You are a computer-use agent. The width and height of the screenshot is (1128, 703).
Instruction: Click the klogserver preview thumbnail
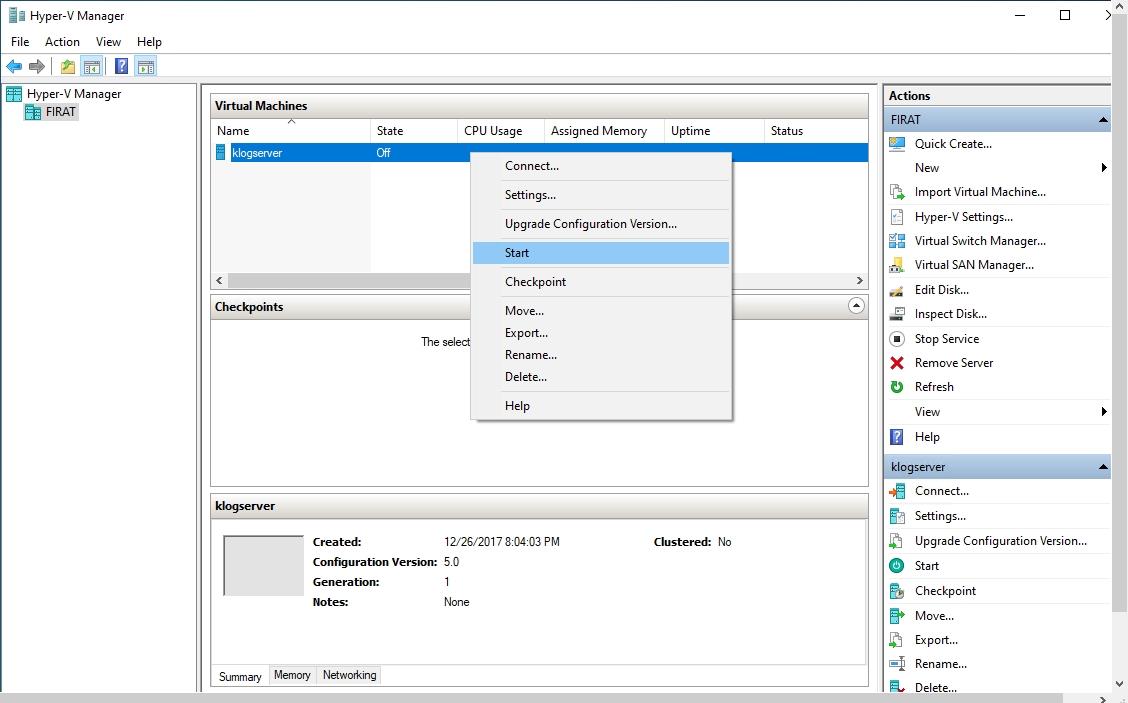pos(263,566)
